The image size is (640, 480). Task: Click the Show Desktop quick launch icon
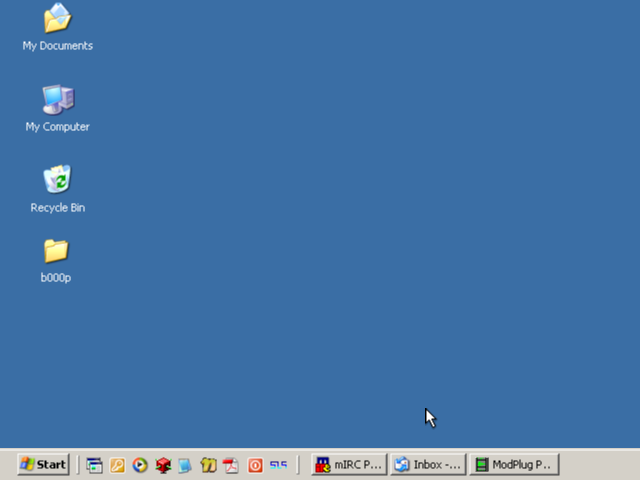click(x=94, y=465)
